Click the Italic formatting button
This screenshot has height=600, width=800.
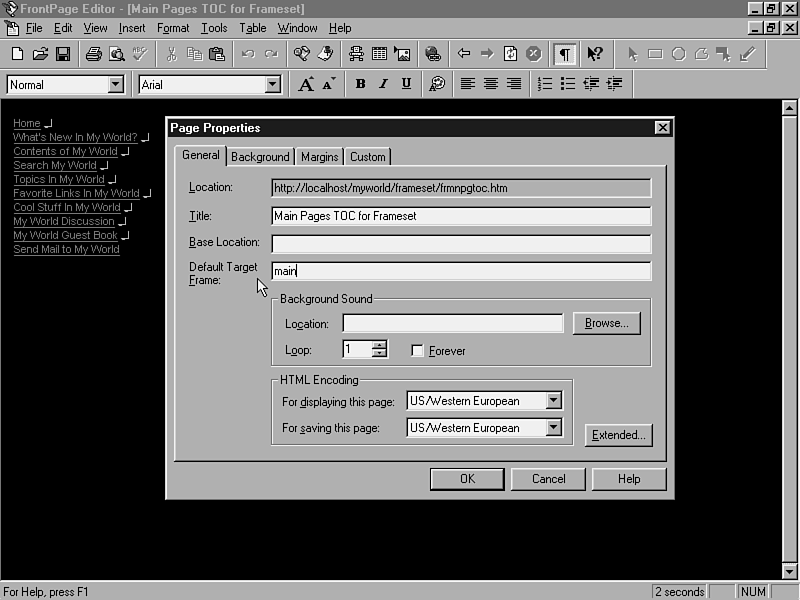(x=383, y=85)
